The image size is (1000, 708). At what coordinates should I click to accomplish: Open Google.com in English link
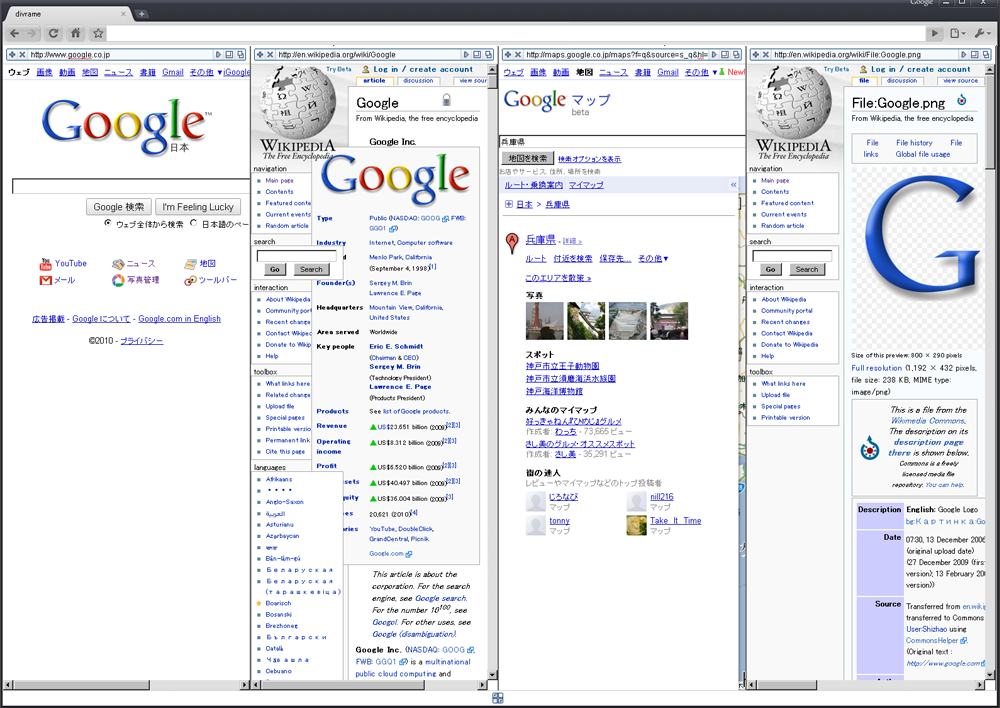coord(179,319)
